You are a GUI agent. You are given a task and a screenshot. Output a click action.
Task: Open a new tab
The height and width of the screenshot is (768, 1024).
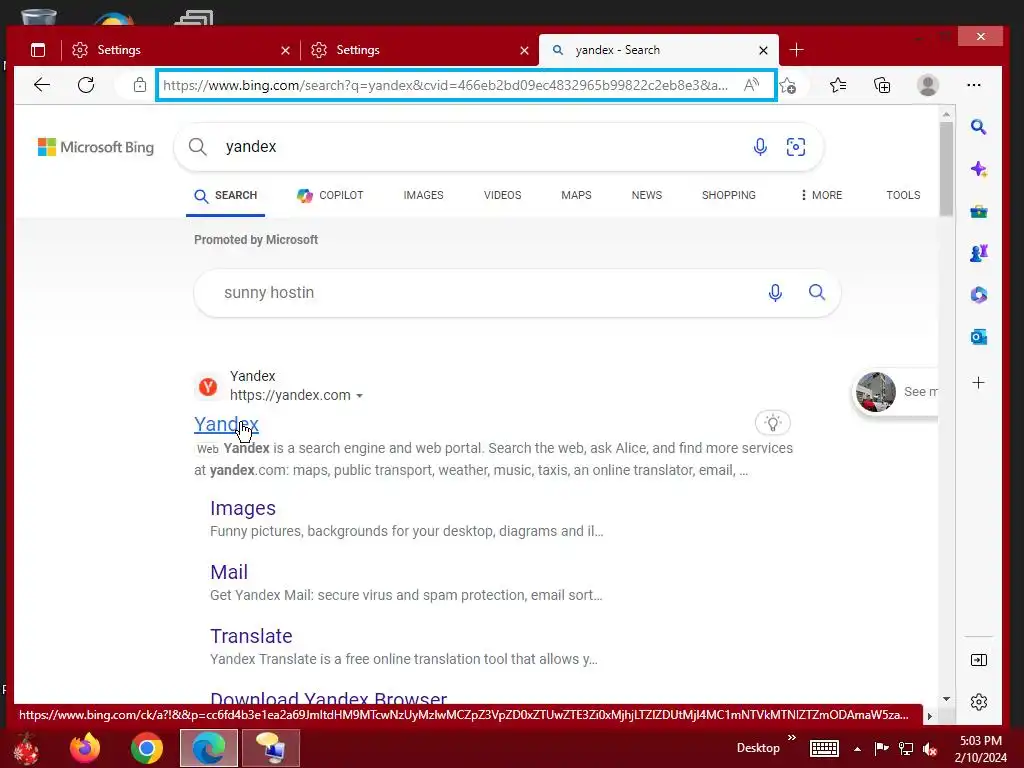pos(796,50)
